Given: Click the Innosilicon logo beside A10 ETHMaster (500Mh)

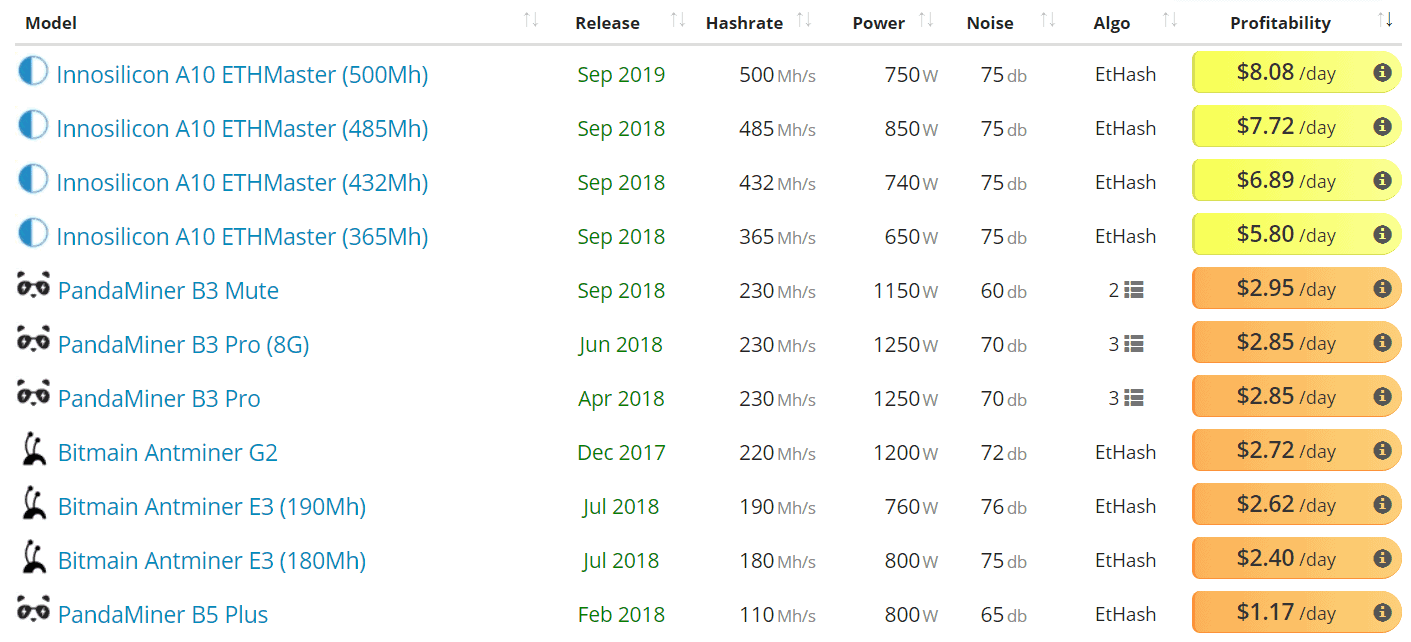Looking at the screenshot, I should coord(33,71).
